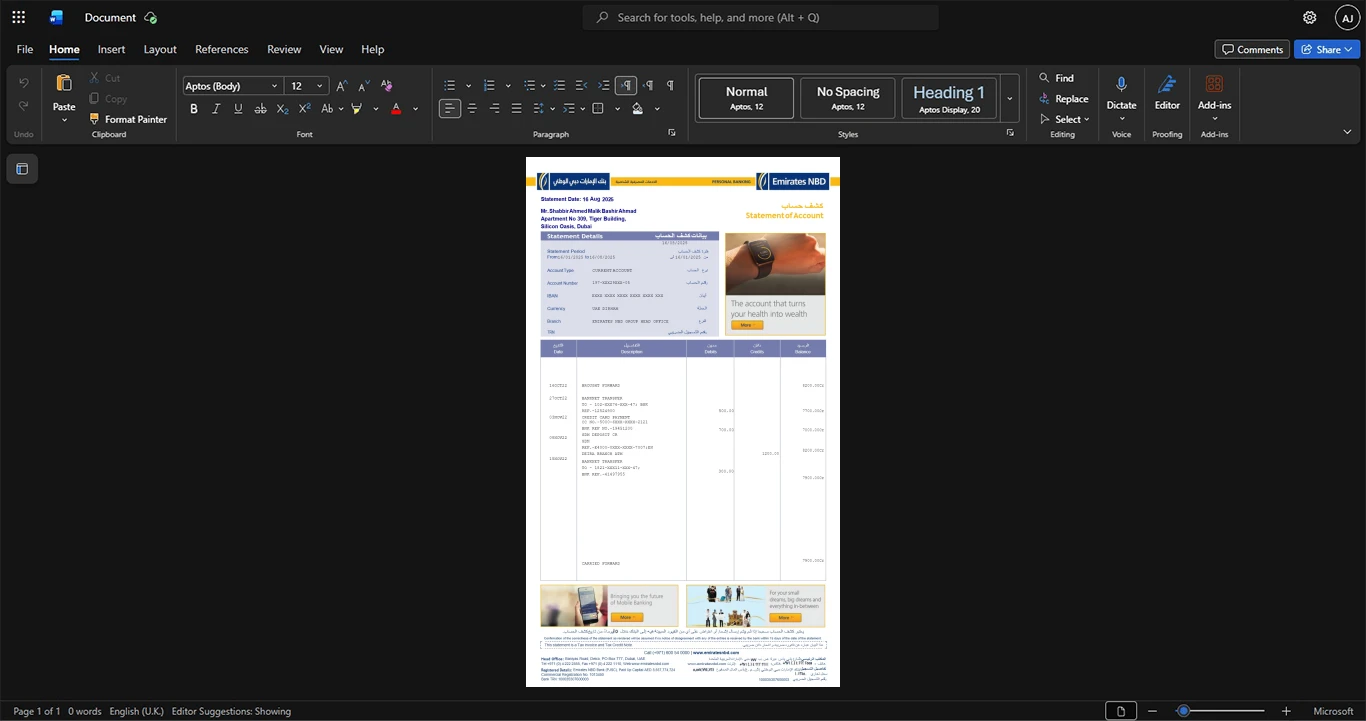Image resolution: width=1366 pixels, height=721 pixels.
Task: Open font color dropdown arrow
Action: [416, 108]
